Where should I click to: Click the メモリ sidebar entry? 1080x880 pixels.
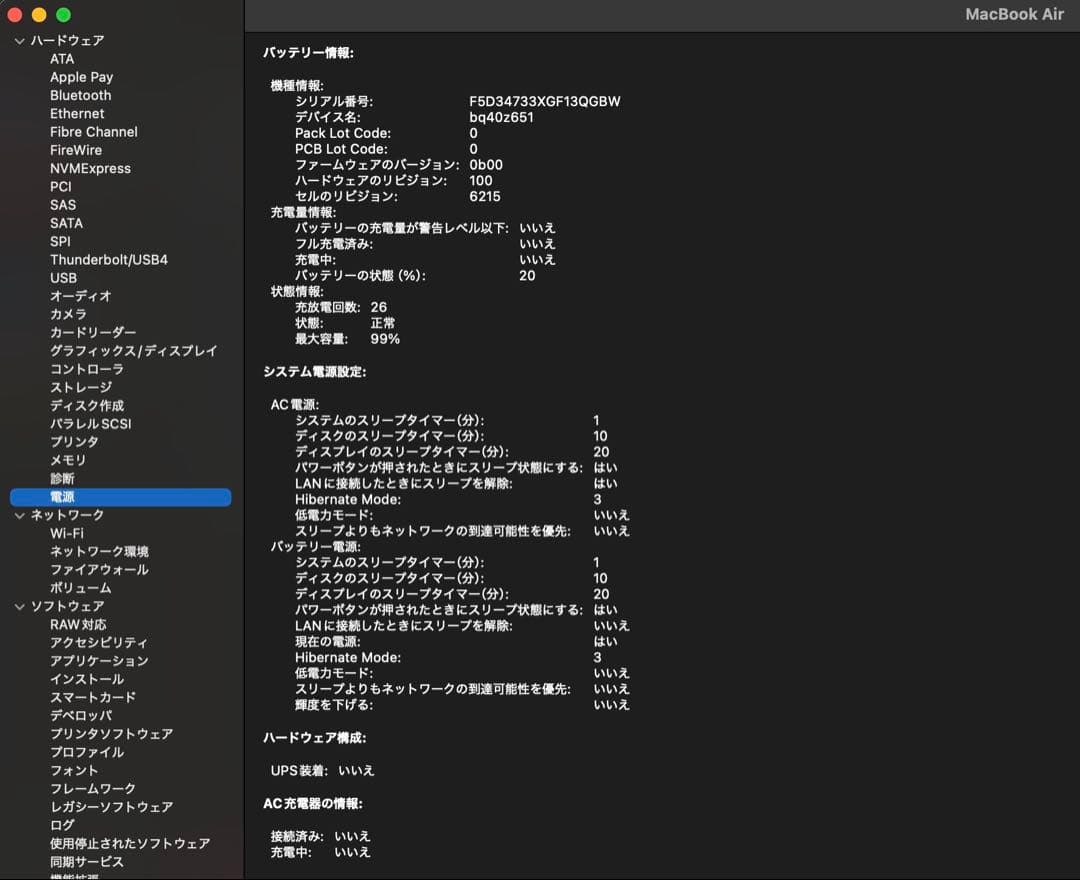[68, 460]
